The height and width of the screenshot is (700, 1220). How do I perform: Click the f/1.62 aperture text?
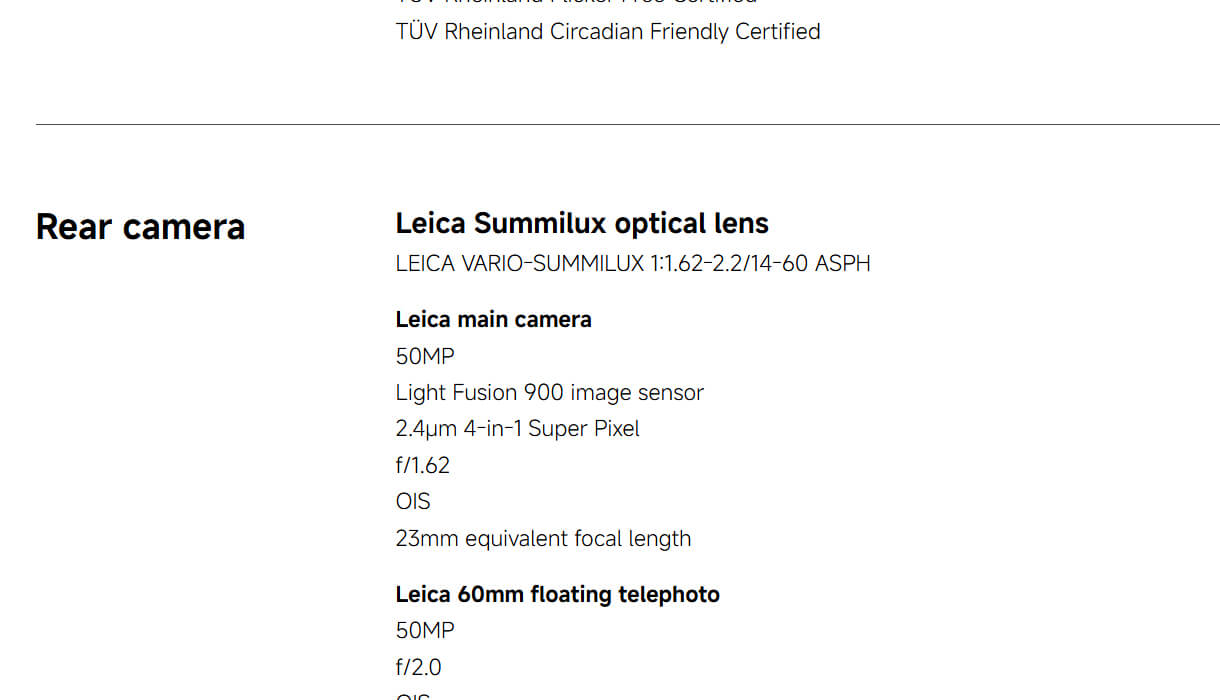422,465
